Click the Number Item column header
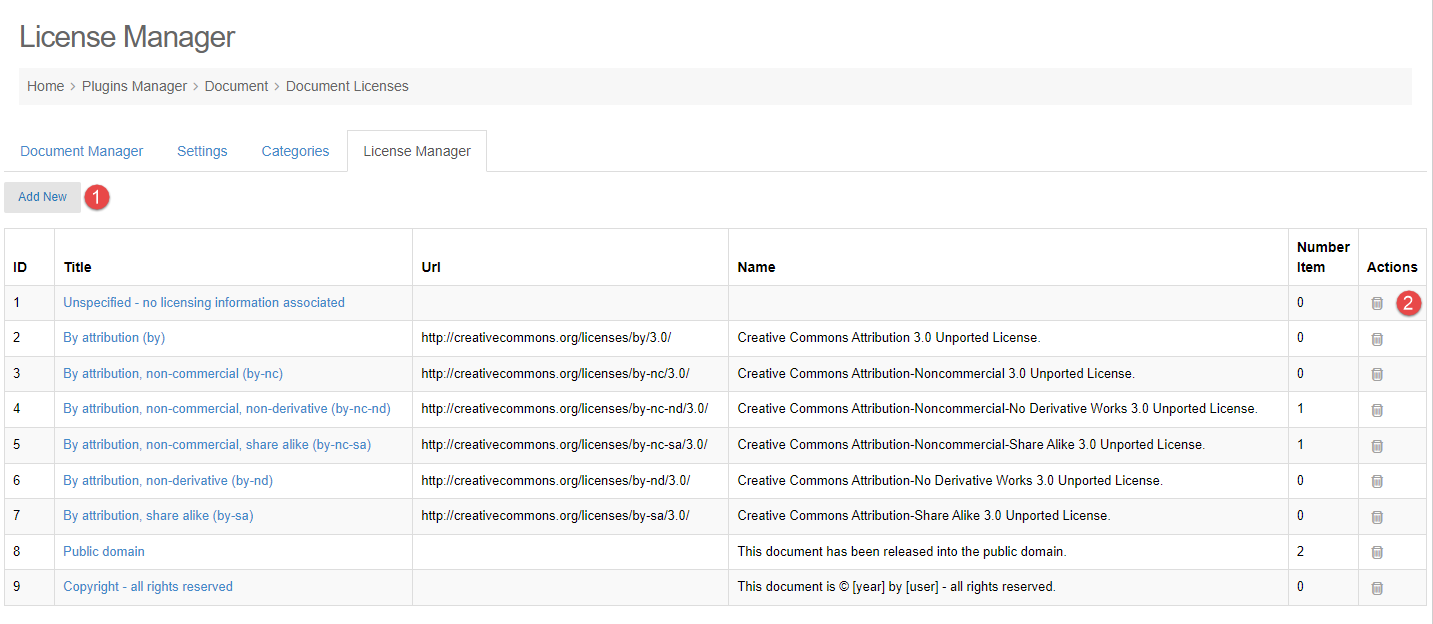The height and width of the screenshot is (624, 1433). [x=1323, y=257]
